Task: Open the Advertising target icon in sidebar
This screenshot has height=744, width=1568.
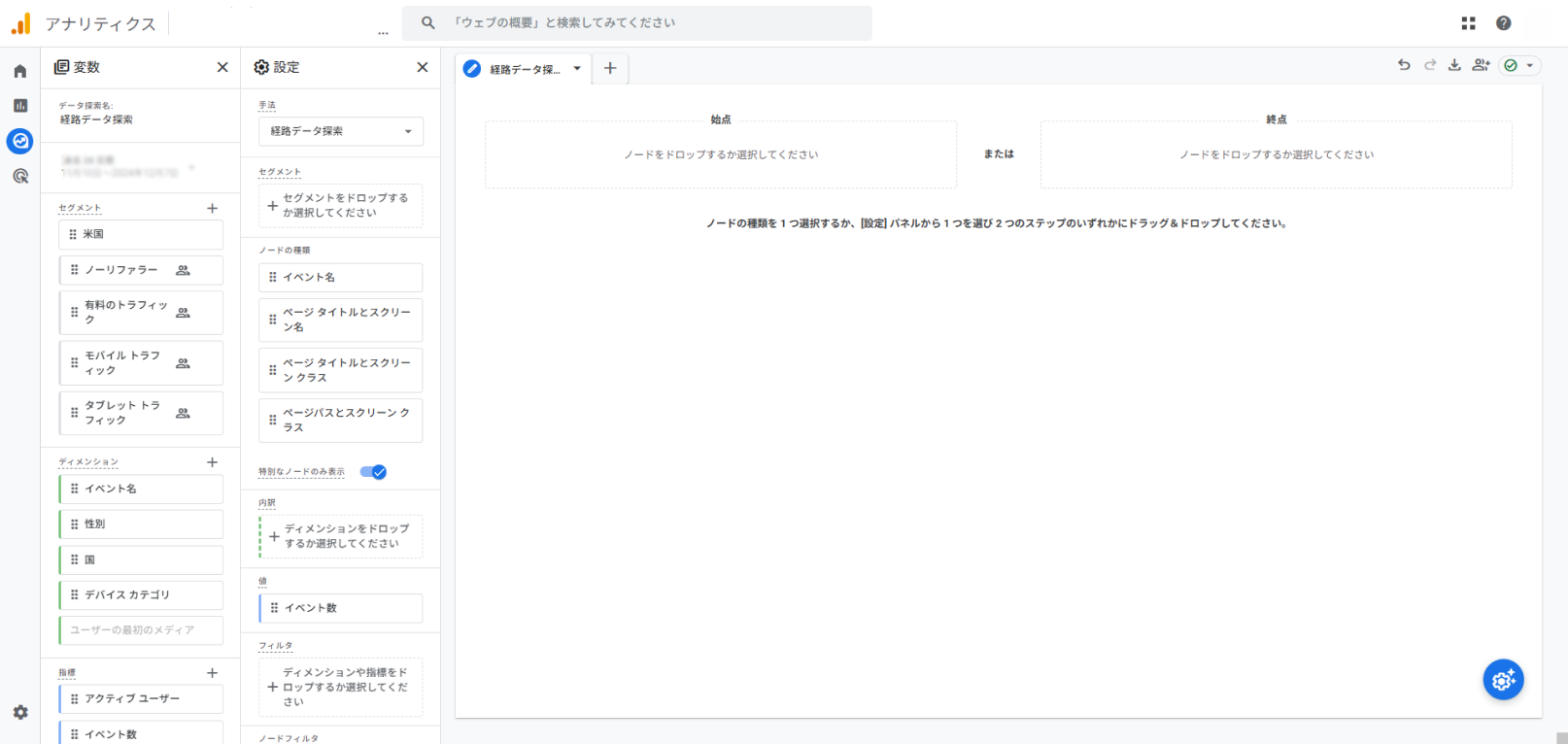Action: pyautogui.click(x=19, y=176)
